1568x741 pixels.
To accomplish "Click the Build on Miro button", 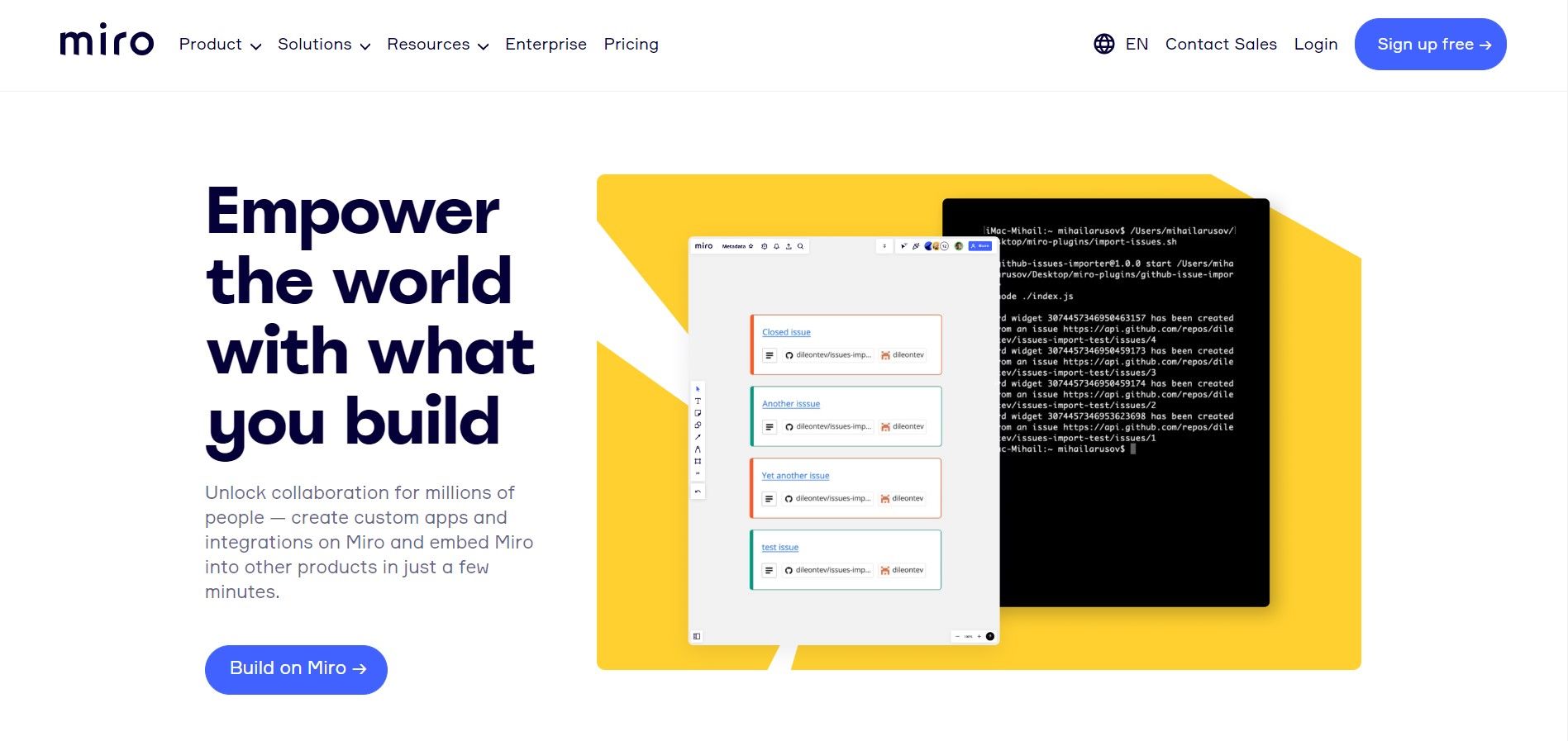I will point(296,669).
